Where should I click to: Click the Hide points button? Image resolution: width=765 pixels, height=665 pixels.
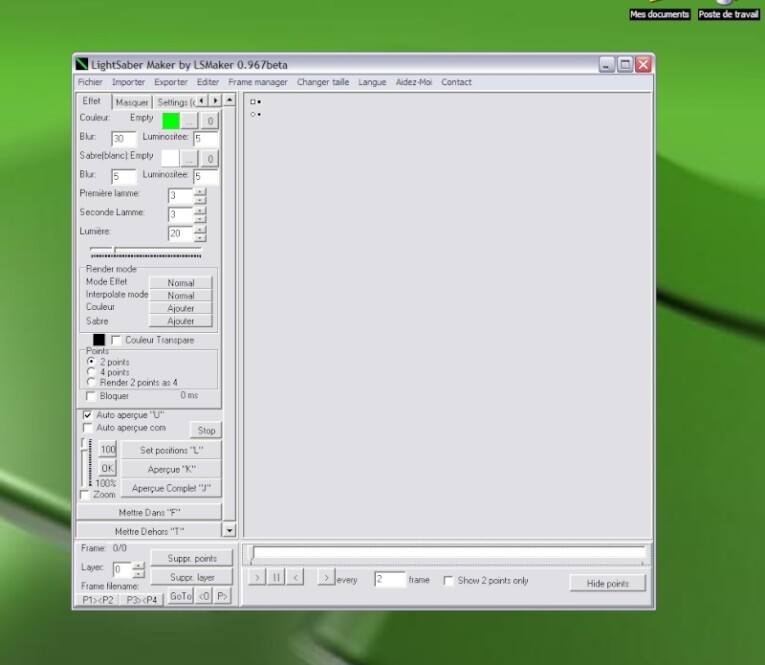(607, 583)
